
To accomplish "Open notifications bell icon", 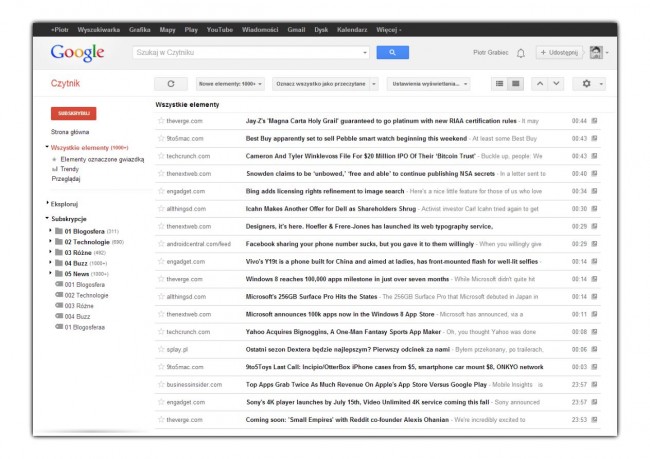I will click(521, 53).
